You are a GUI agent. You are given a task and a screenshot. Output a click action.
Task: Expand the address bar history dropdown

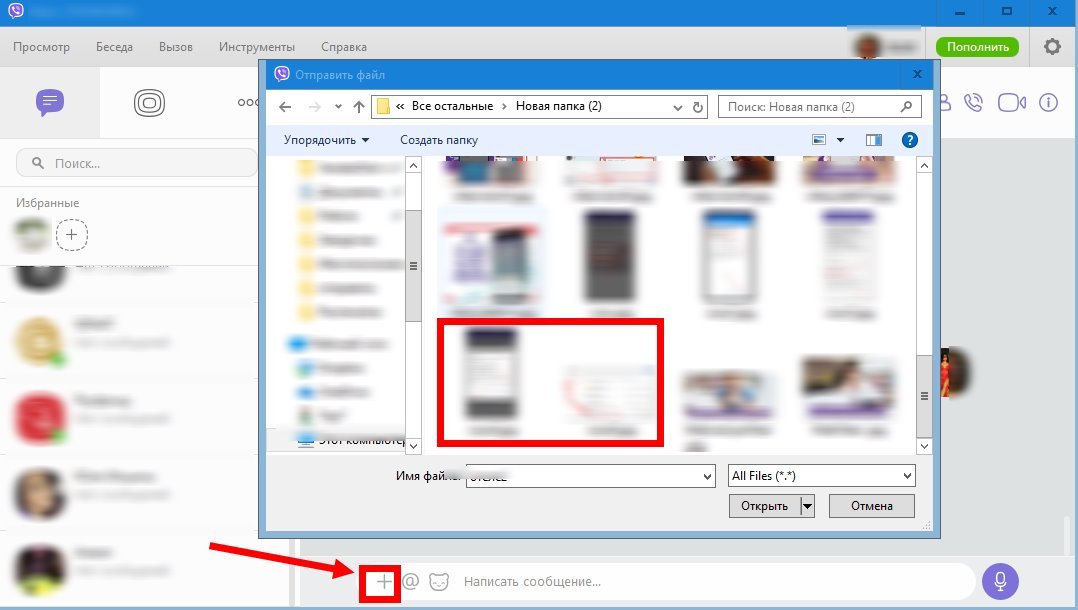pyautogui.click(x=678, y=108)
